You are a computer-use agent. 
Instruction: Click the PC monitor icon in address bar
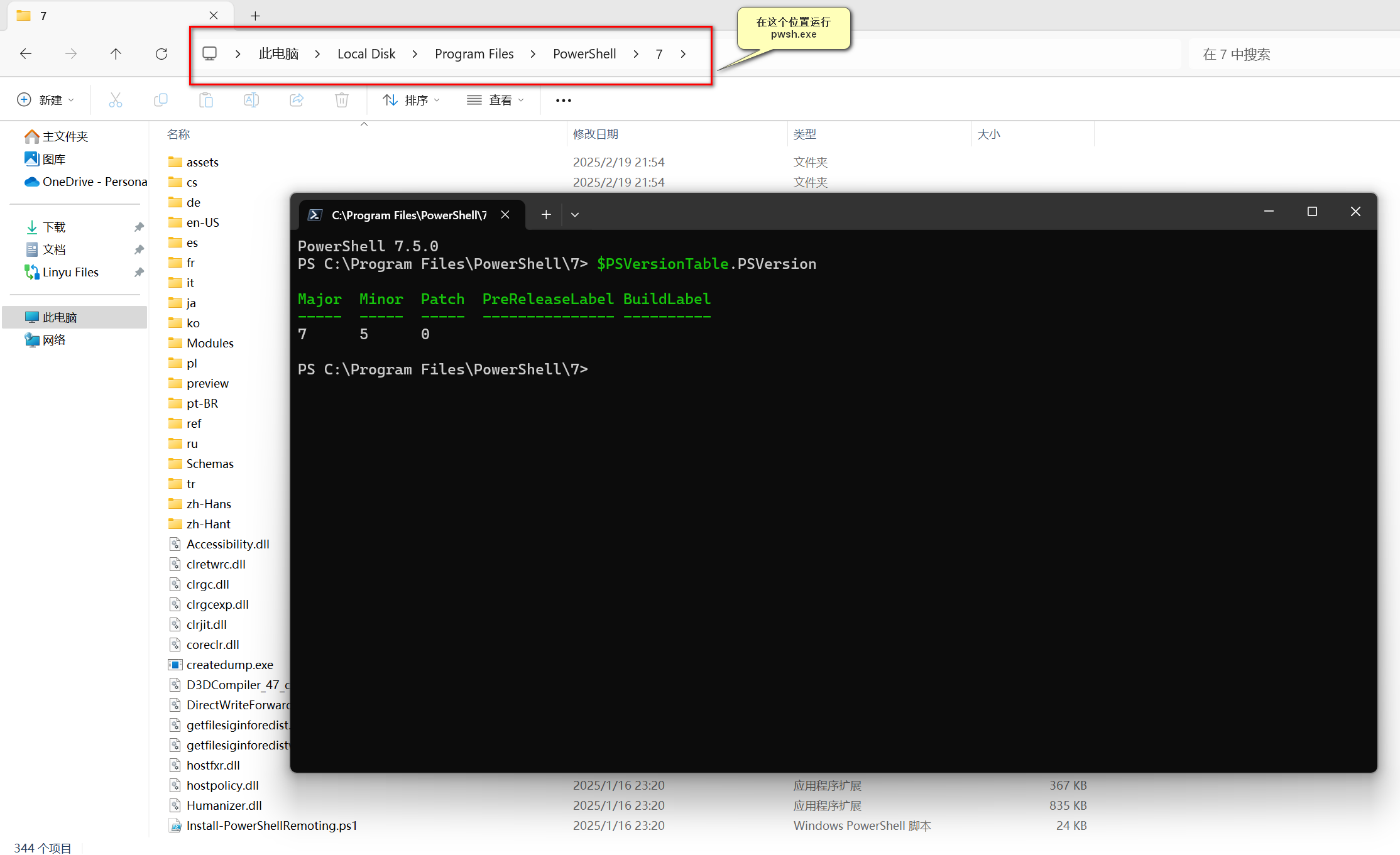[210, 54]
